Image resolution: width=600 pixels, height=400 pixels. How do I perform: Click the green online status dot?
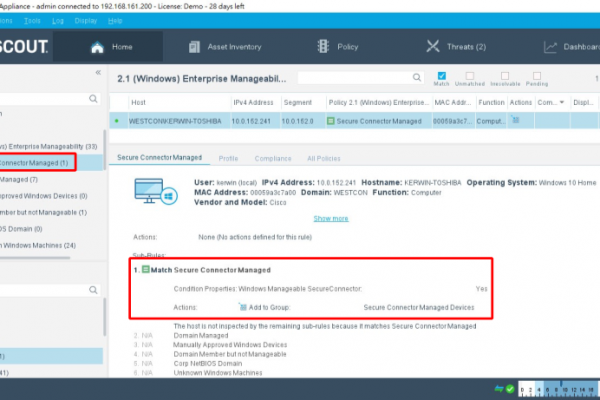(117, 121)
